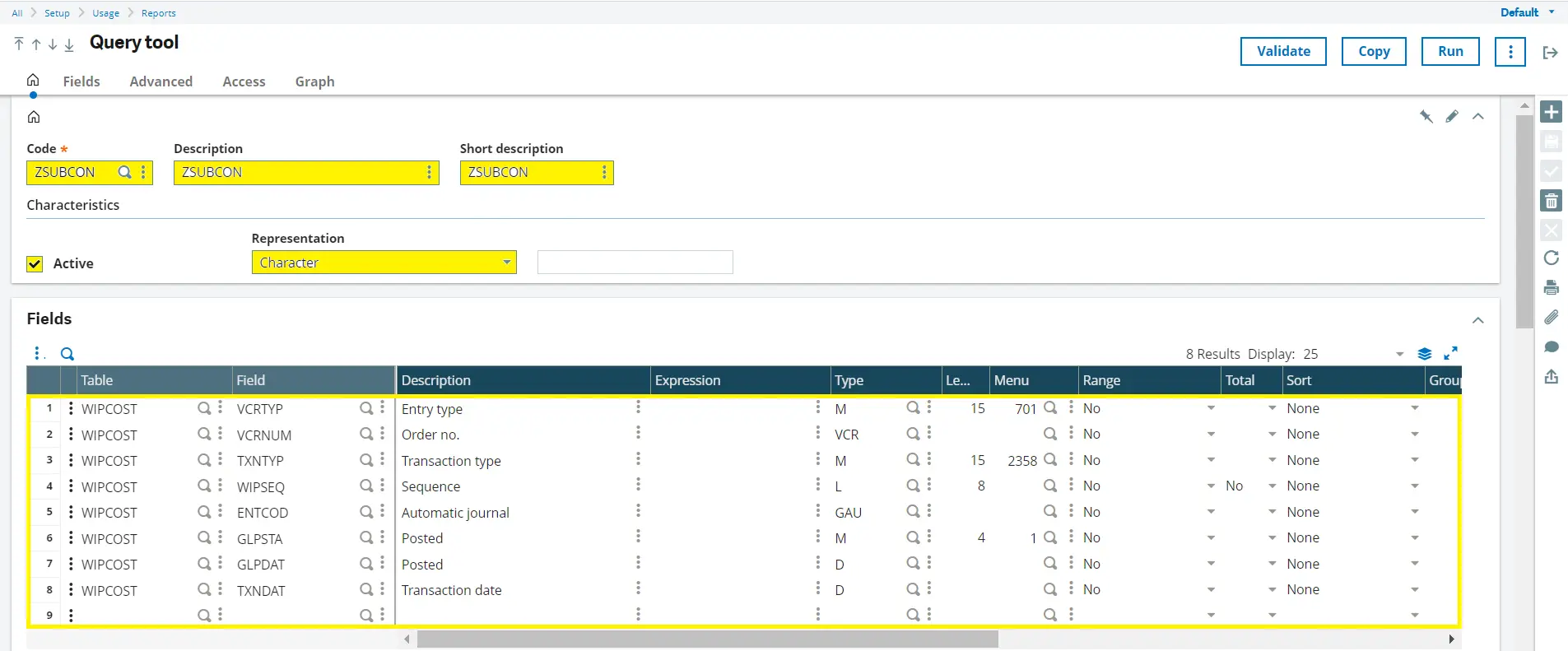
Task: Click empty field beside Representation dropdown
Action: point(635,262)
